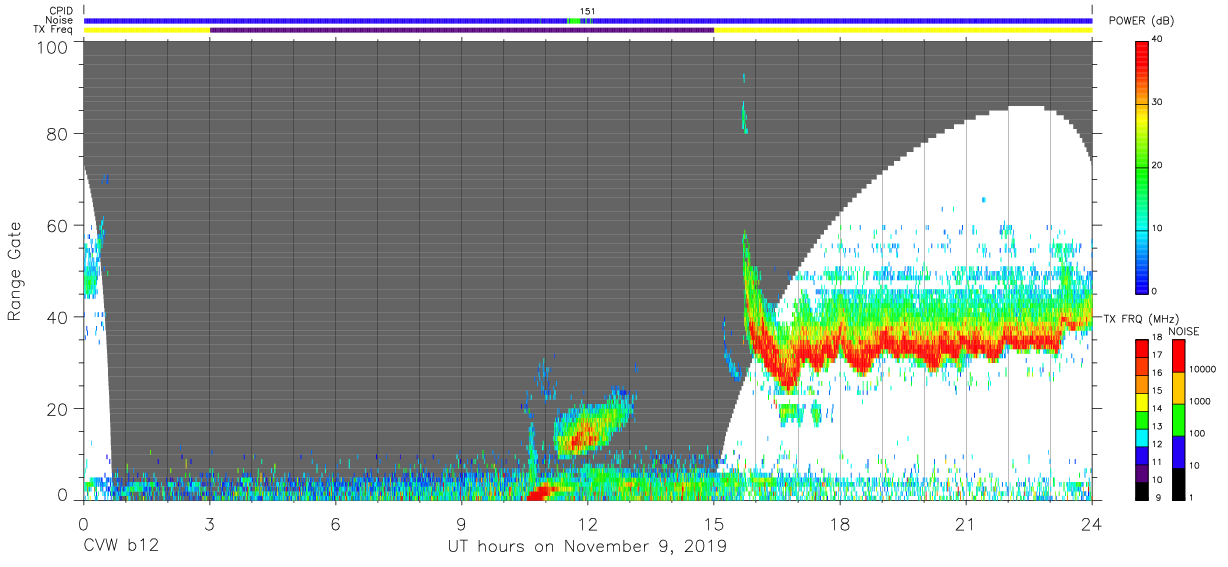Screen dimensions: 1228x567
Task: Click the 40 tick on POWER color bar
Action: [x=1159, y=41]
